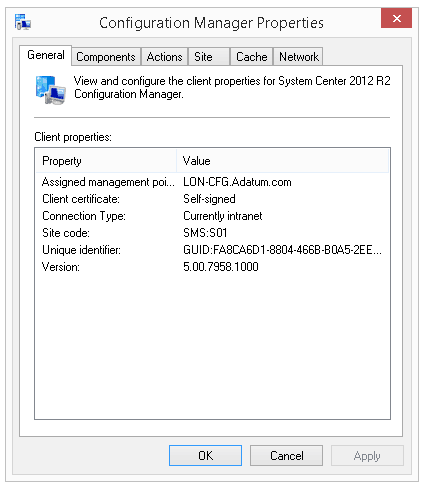Go to the Cache tab

(x=252, y=57)
